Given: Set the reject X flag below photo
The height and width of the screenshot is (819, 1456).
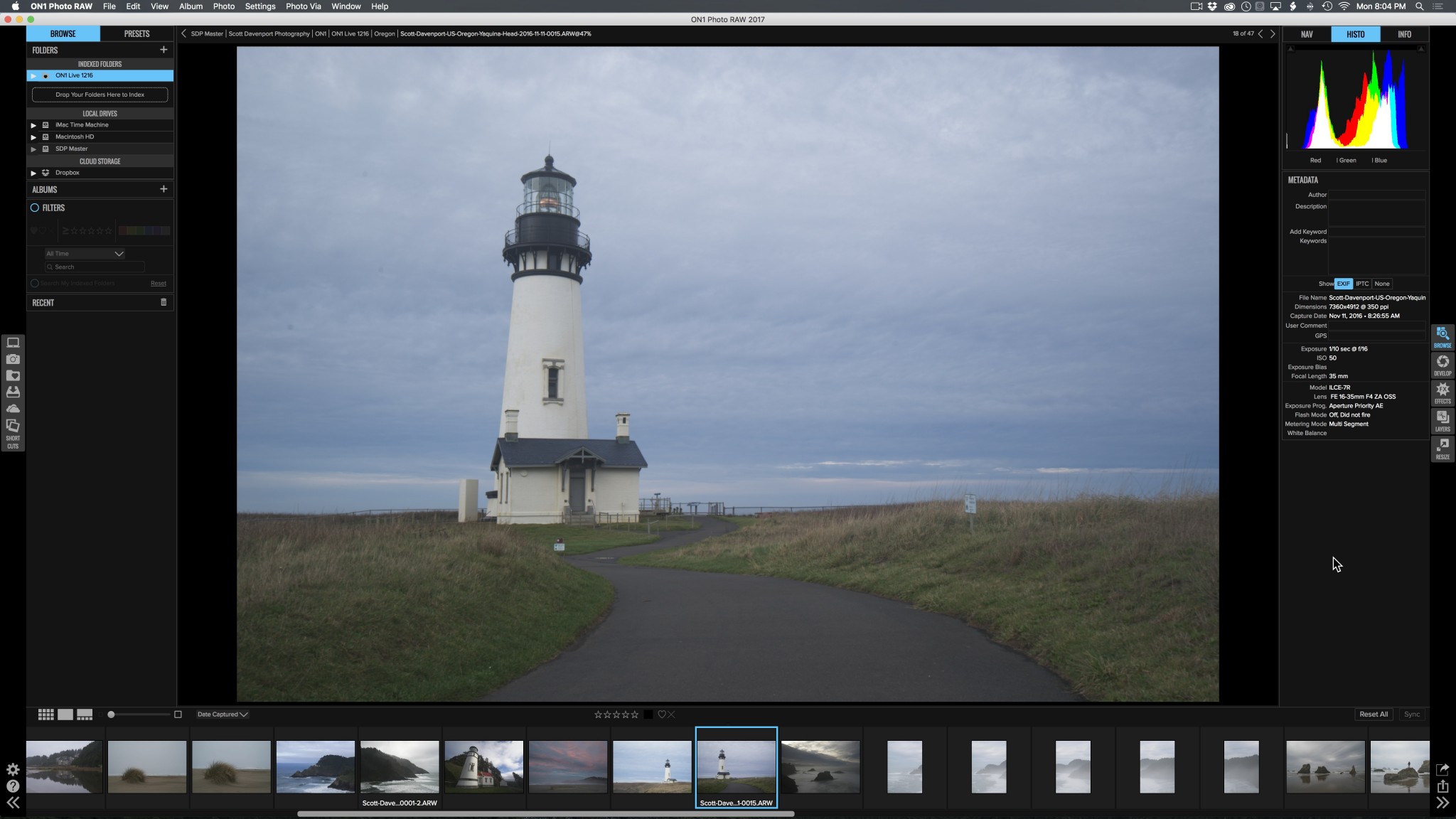Looking at the screenshot, I should (671, 714).
